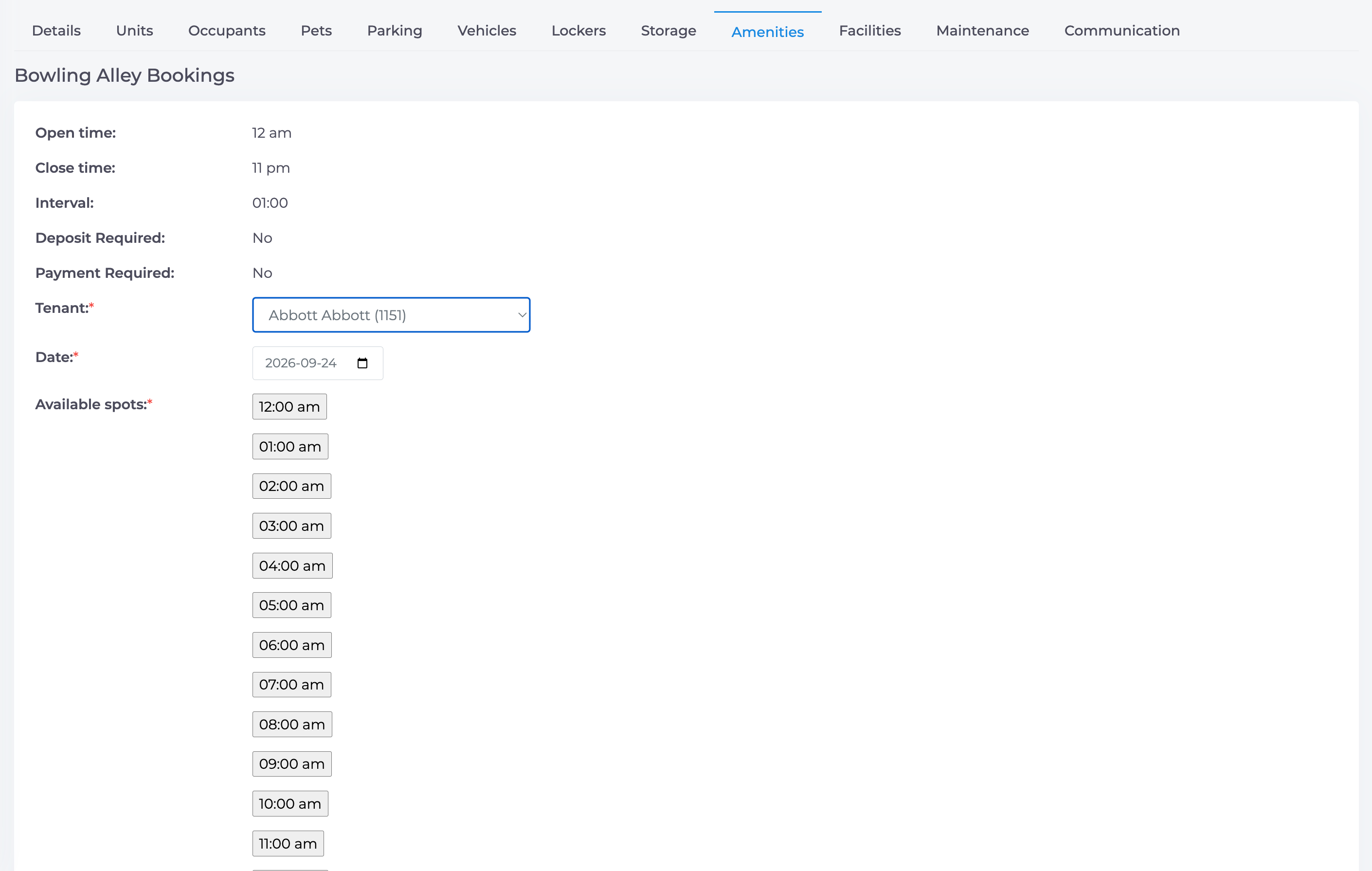
Task: Expand the Tenant dropdown chevron
Action: point(522,315)
